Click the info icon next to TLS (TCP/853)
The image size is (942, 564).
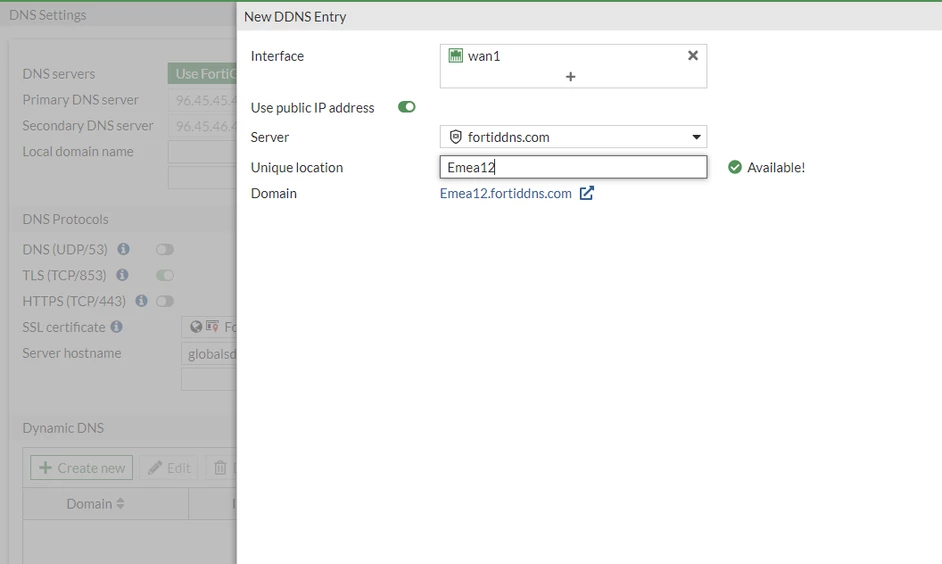pyautogui.click(x=123, y=274)
